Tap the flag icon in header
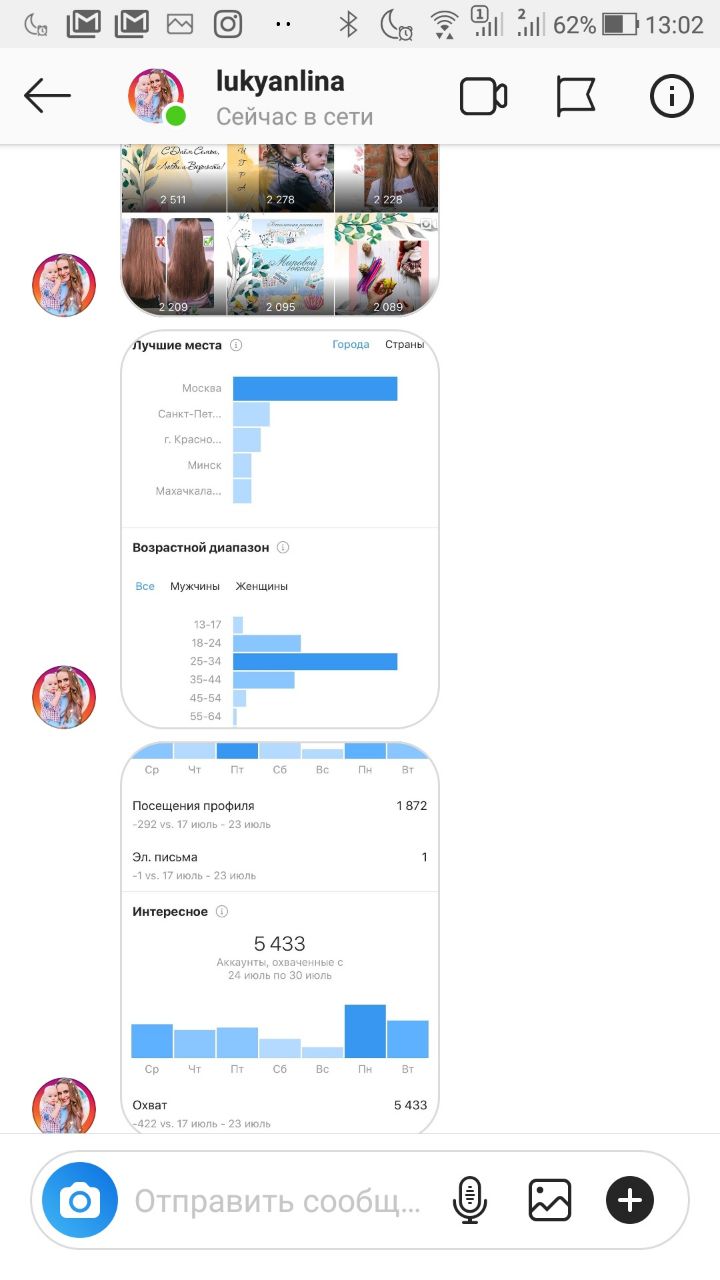 click(576, 97)
